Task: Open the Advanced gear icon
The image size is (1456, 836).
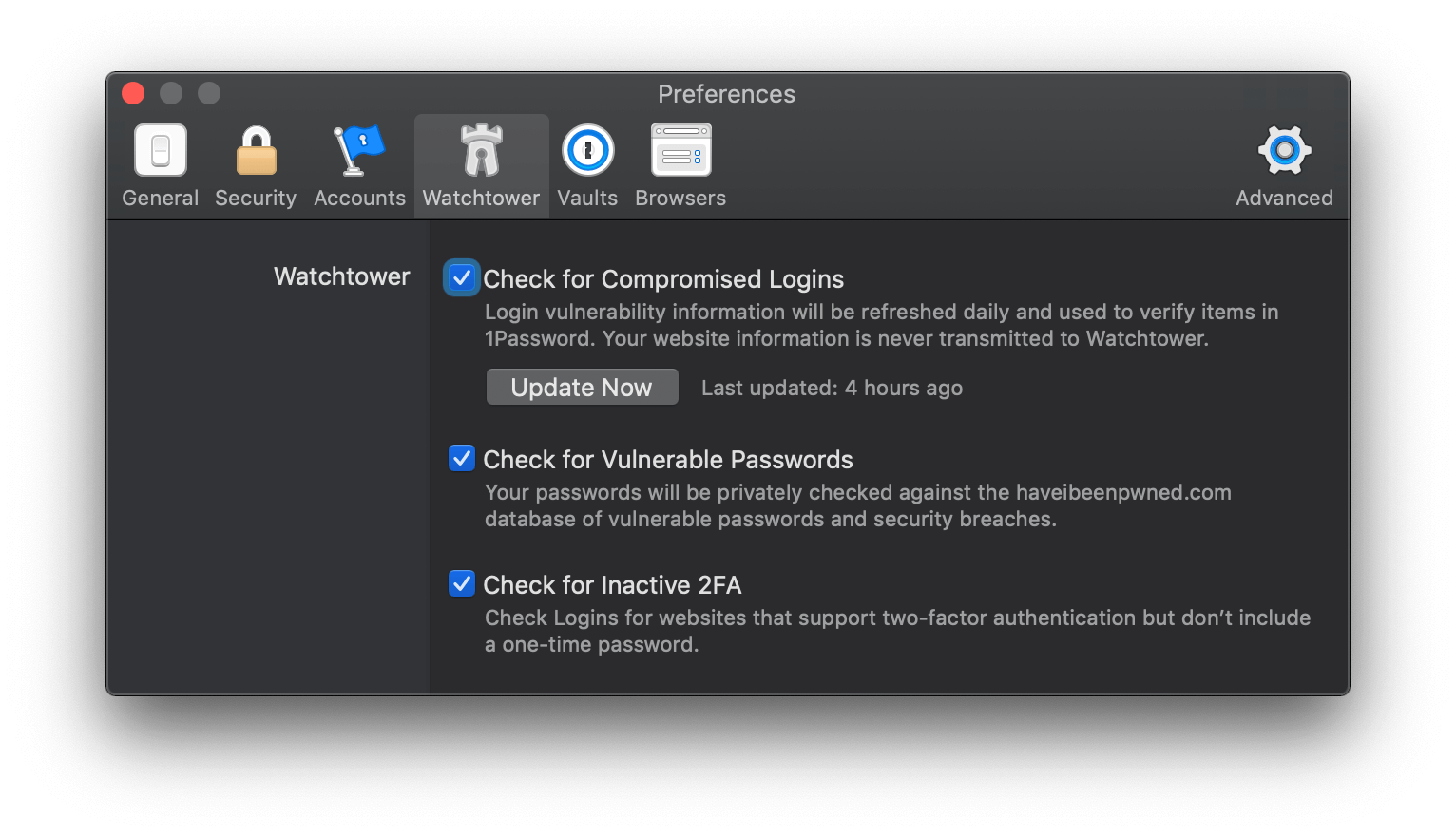Action: click(x=1284, y=151)
